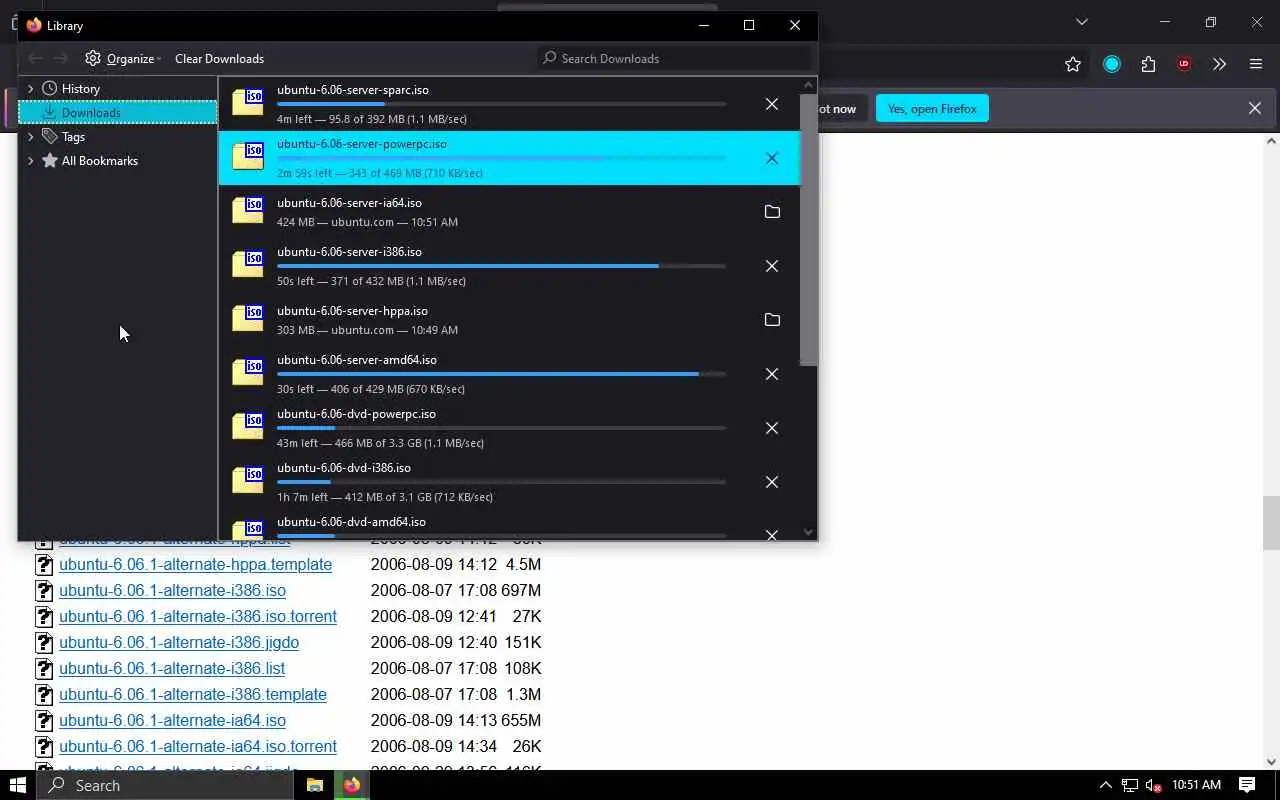Open containing folder for ubuntu-6.06-server-hppa.iso
Viewport: 1280px width, 800px height.
pyautogui.click(x=771, y=320)
